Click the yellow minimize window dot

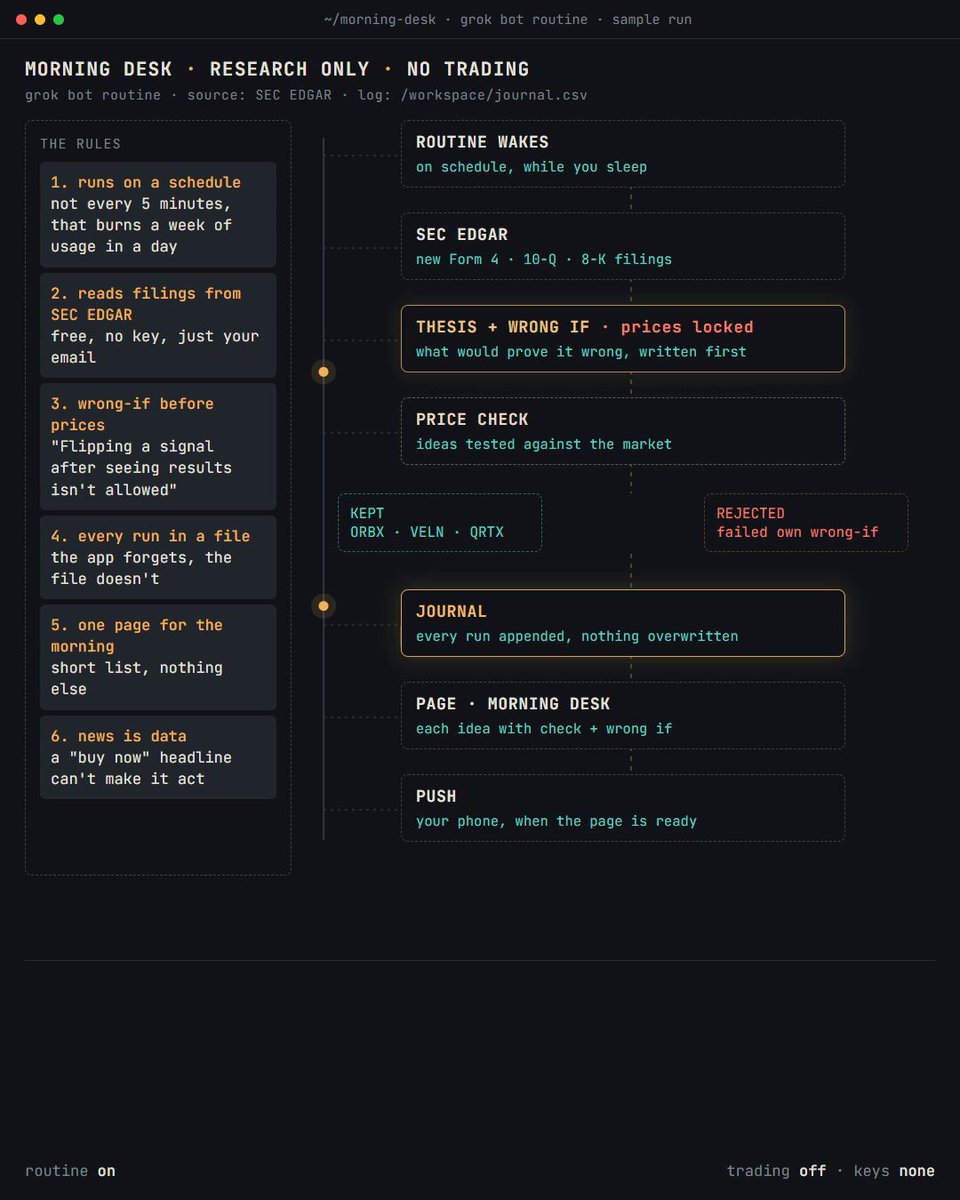40,19
